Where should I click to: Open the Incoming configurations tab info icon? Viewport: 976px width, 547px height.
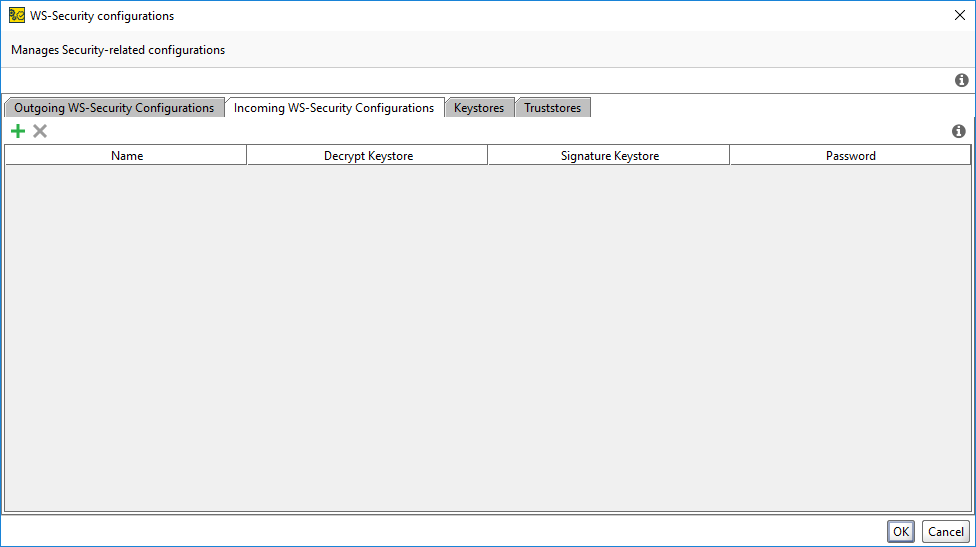(959, 131)
